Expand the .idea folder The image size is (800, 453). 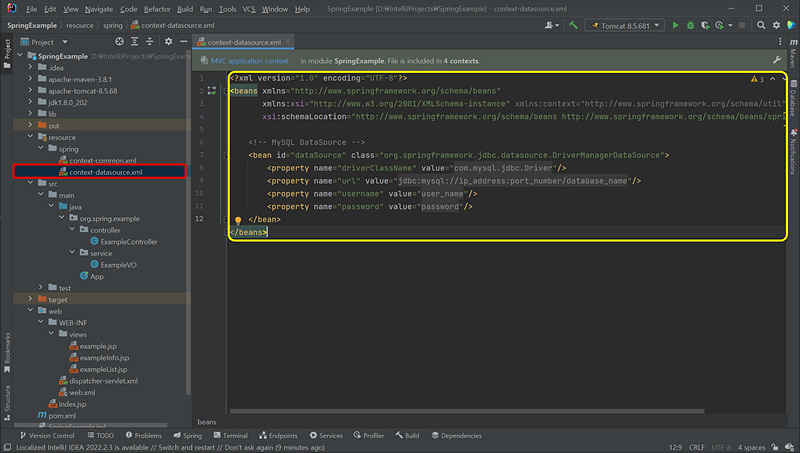tap(30, 67)
